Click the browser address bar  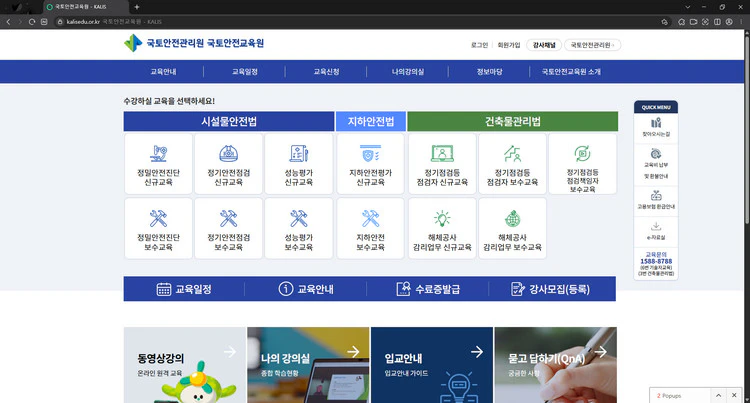[356, 22]
